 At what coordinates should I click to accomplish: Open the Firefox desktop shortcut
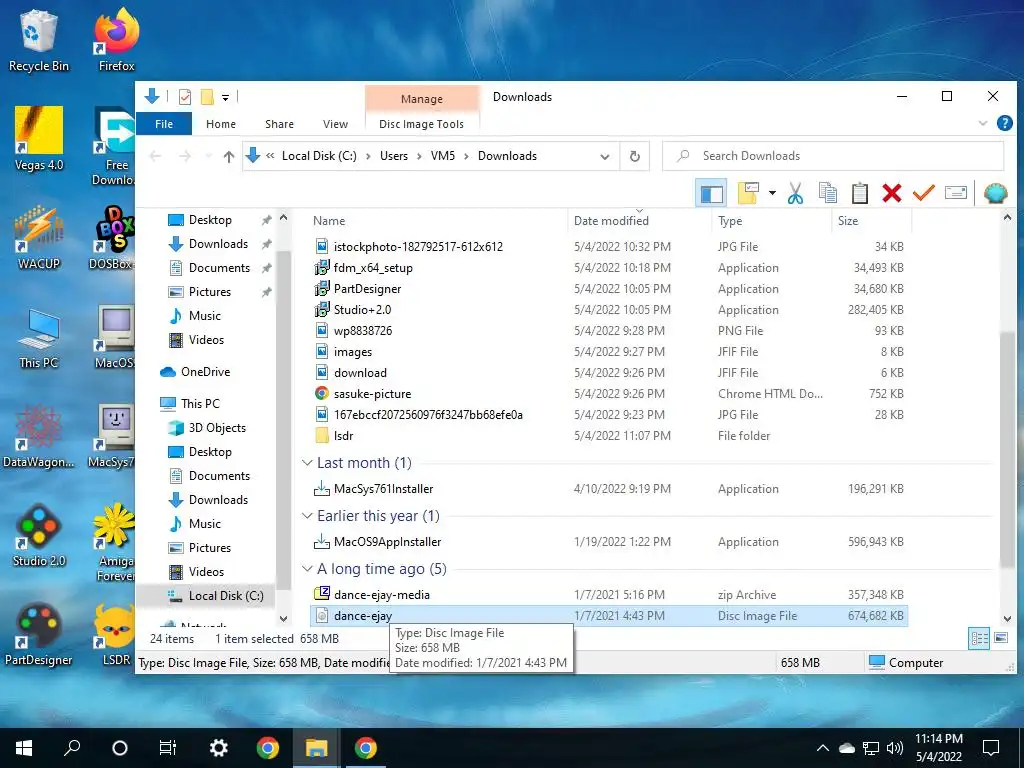click(117, 40)
